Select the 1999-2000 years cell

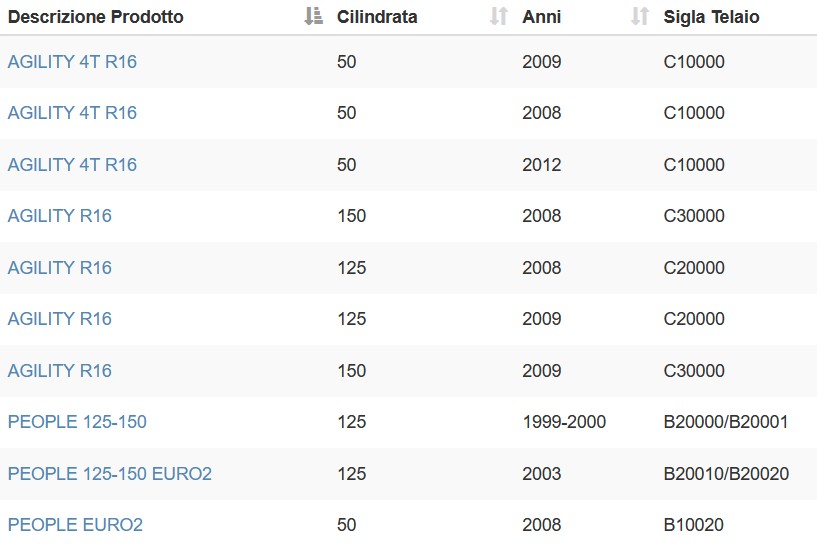pyautogui.click(x=564, y=422)
